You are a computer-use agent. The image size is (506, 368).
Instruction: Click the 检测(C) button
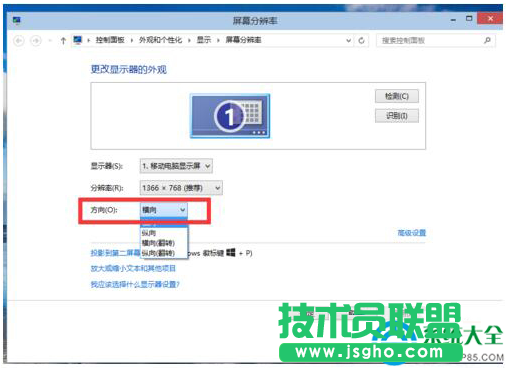397,96
